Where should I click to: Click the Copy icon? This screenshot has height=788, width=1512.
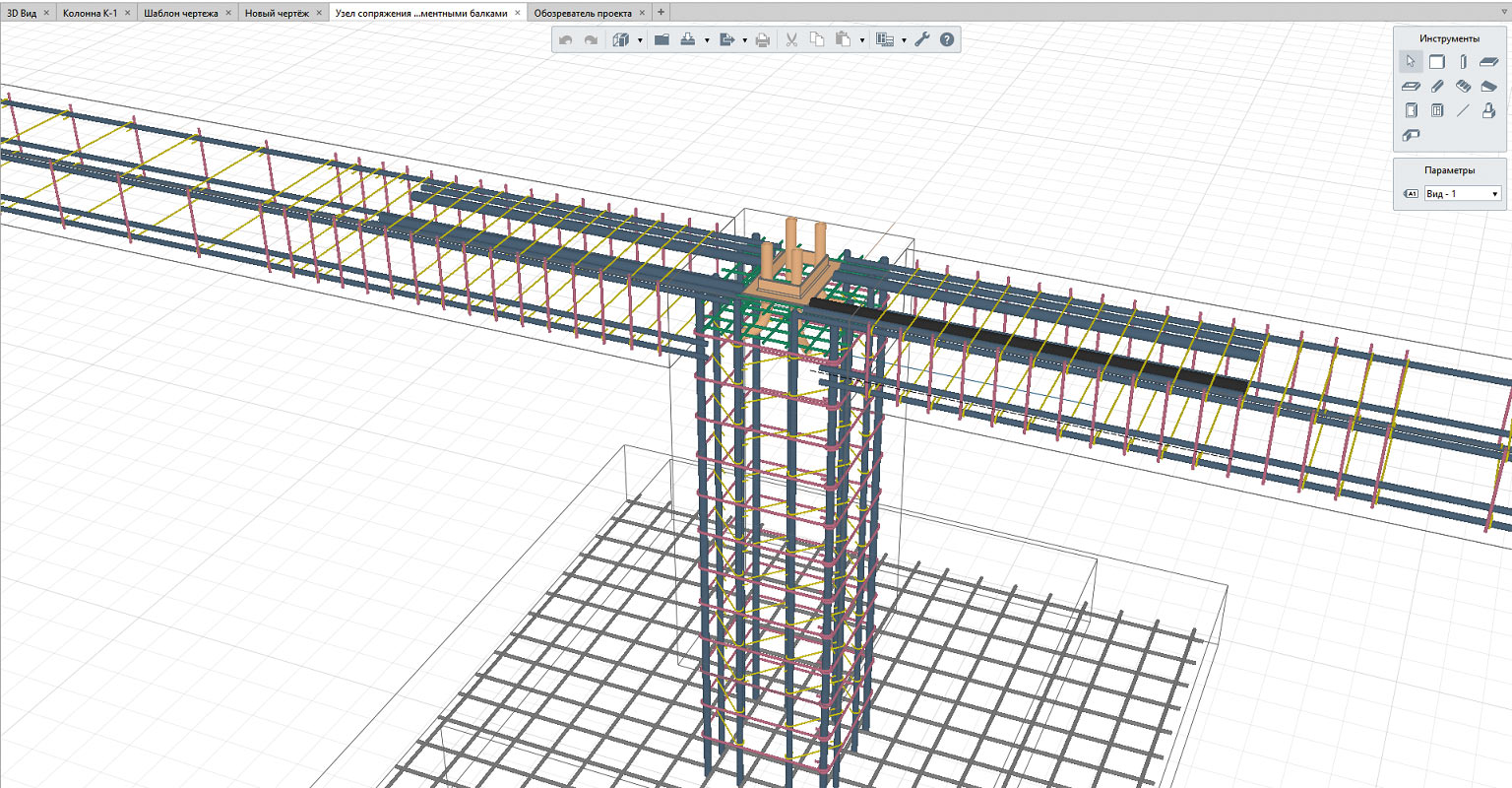816,40
